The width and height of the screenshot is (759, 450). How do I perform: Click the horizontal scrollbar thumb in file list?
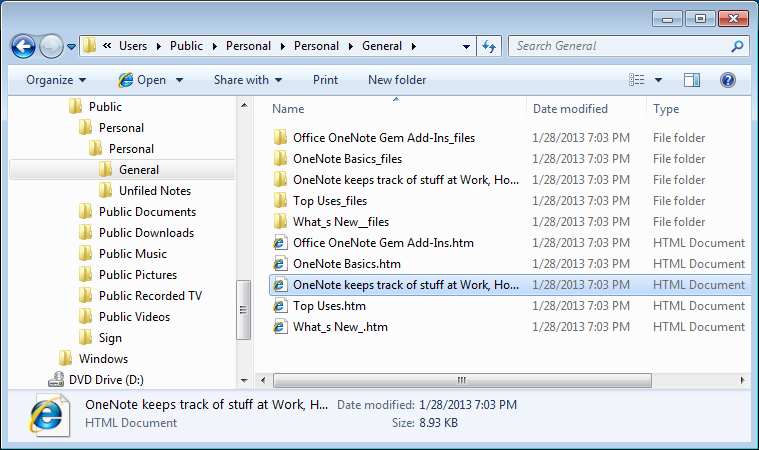tap(462, 380)
